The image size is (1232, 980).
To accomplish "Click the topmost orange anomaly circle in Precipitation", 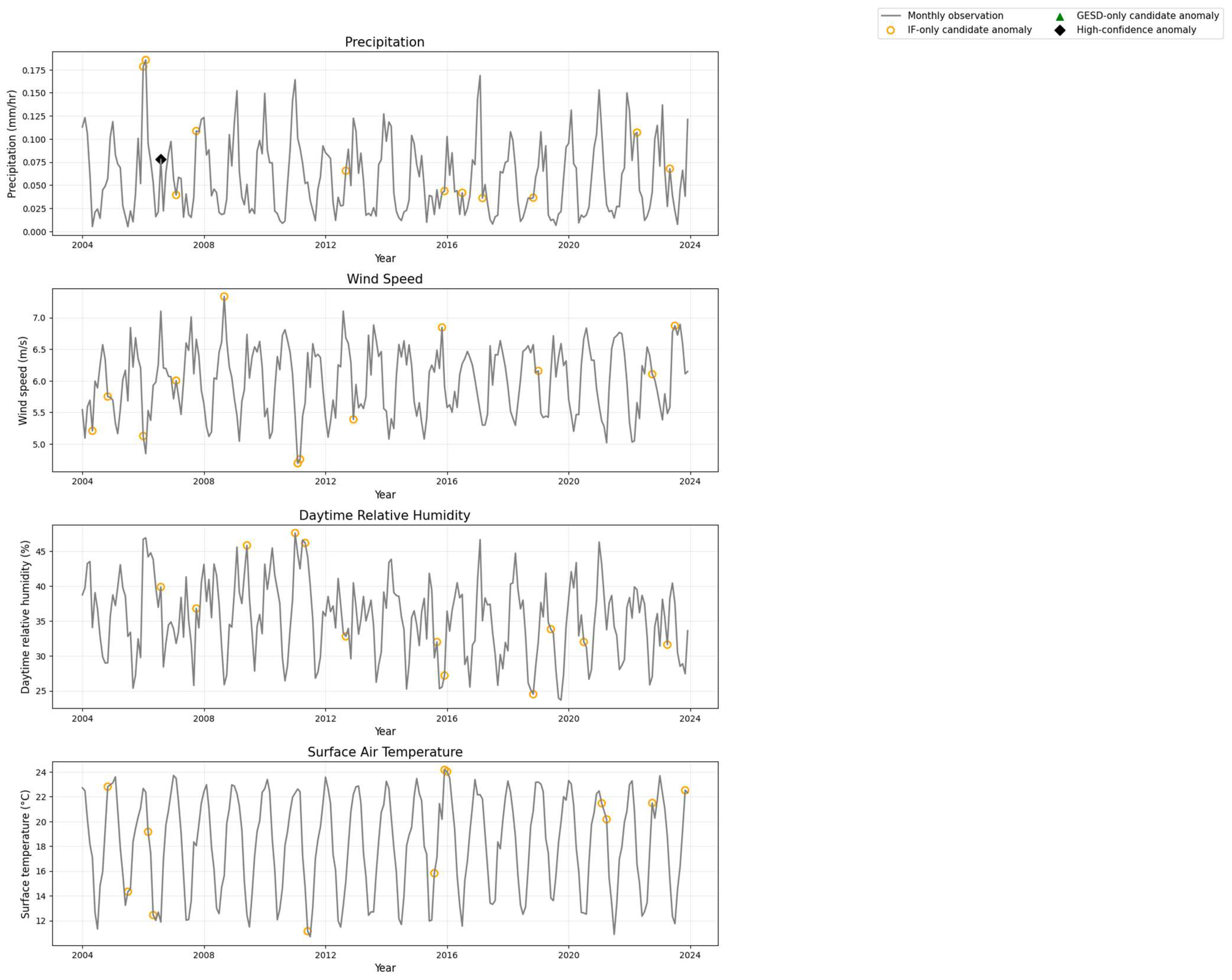I will pos(146,60).
